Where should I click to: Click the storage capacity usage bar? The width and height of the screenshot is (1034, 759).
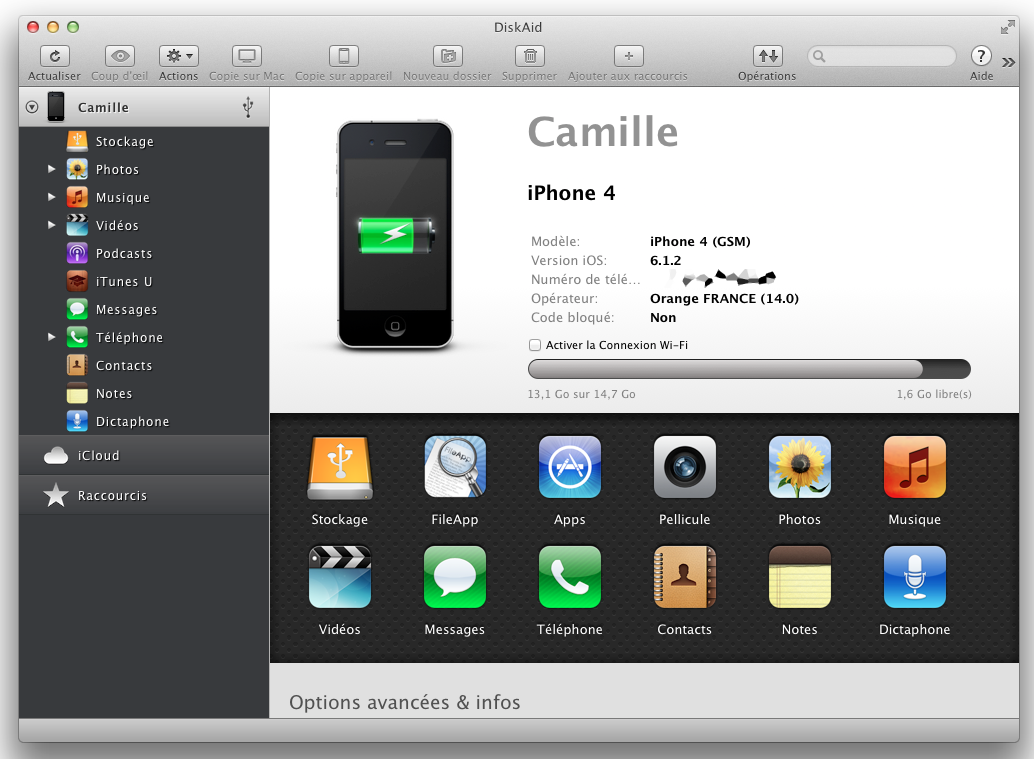[x=749, y=369]
